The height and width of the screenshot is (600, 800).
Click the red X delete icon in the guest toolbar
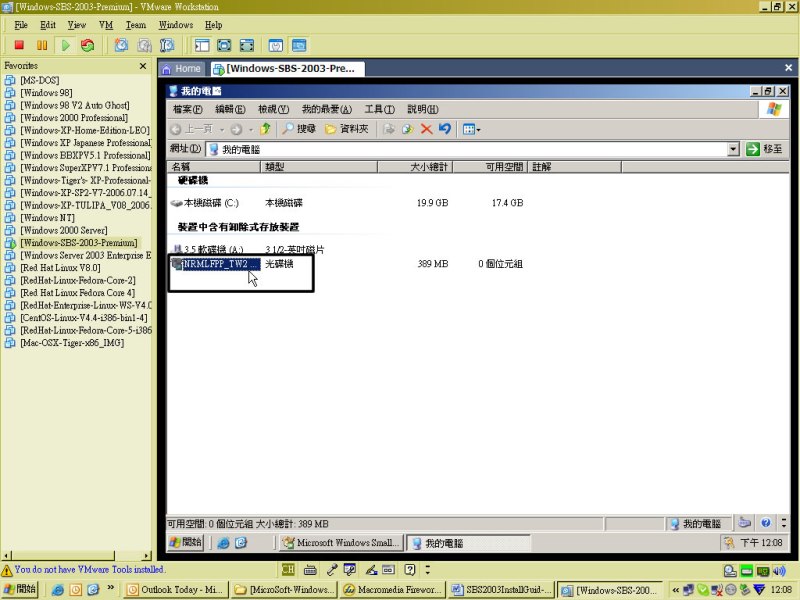click(x=427, y=129)
